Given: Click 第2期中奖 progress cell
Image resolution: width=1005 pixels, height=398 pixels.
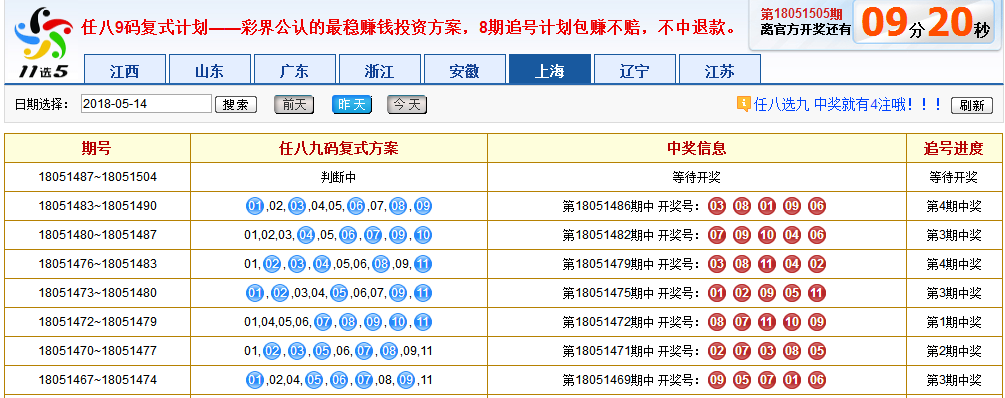Looking at the screenshot, I should coord(954,351).
